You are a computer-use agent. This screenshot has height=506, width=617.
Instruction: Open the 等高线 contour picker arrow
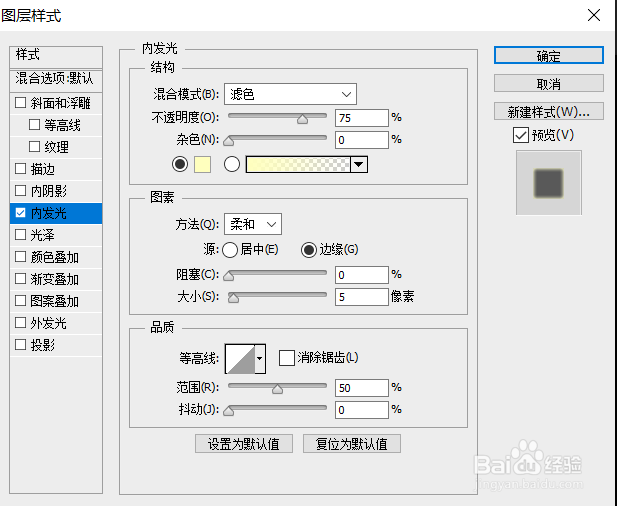pyautogui.click(x=260, y=358)
